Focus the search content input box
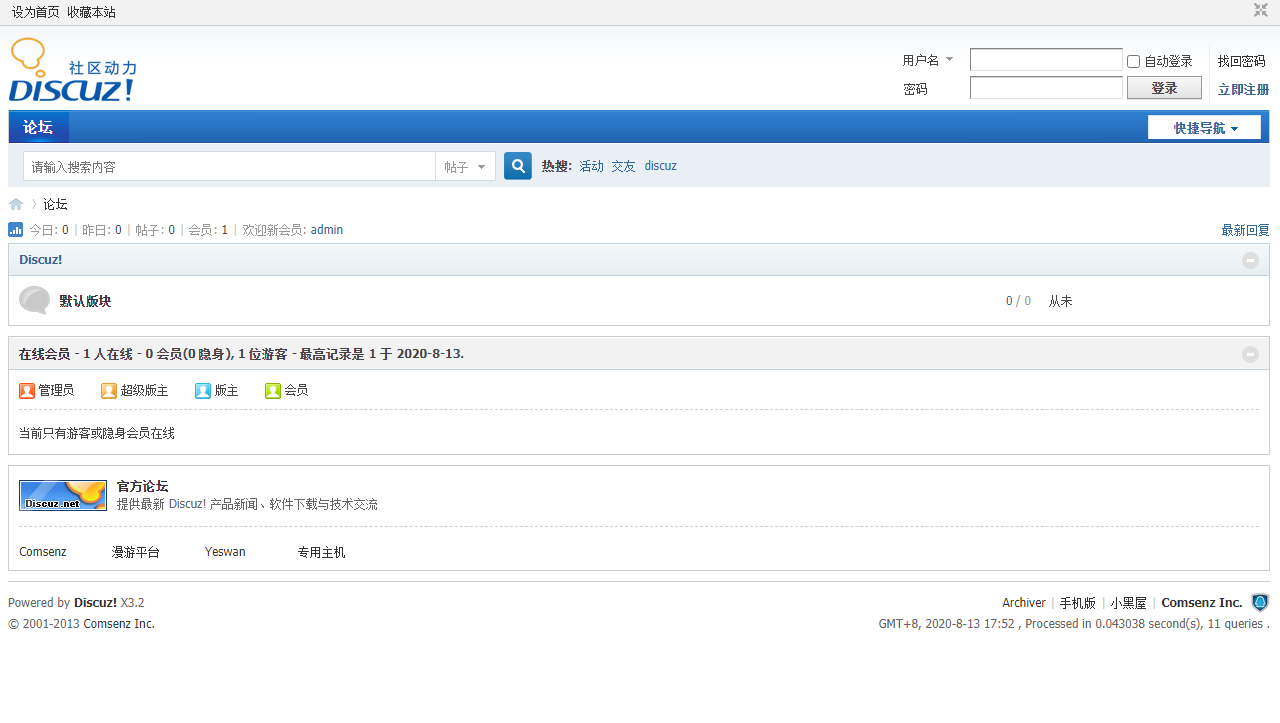The height and width of the screenshot is (723, 1280). 229,167
